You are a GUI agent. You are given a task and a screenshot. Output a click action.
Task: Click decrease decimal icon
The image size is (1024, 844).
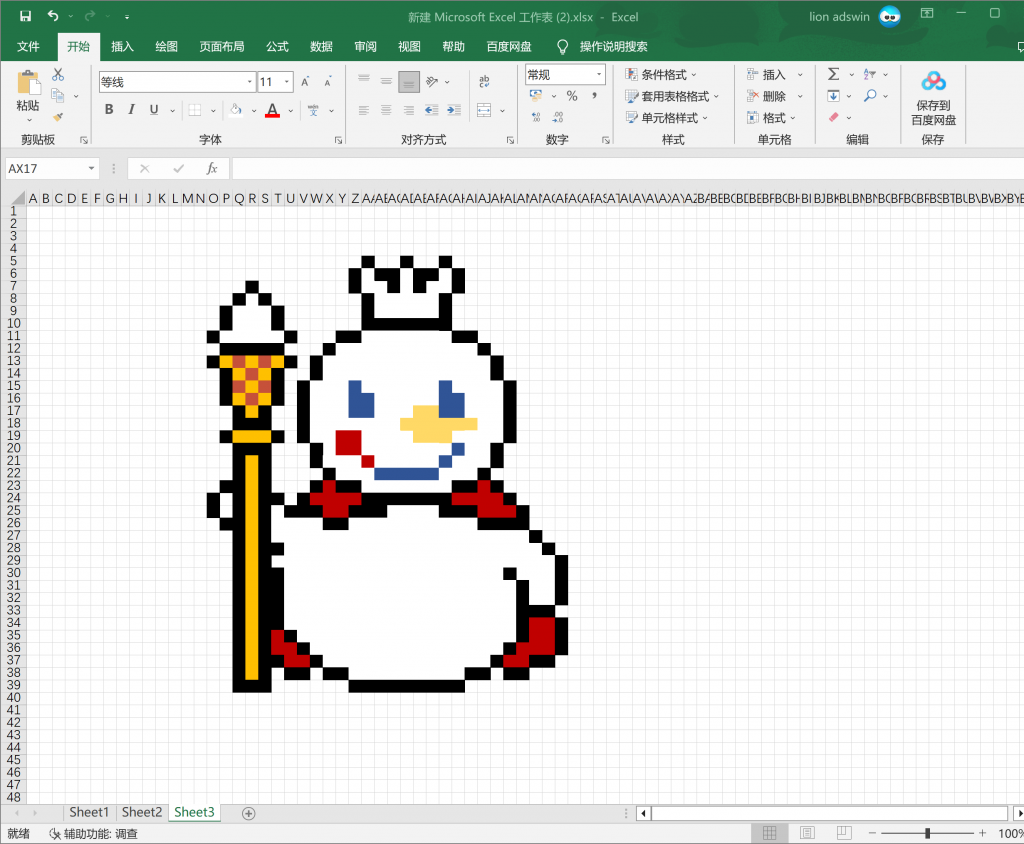click(x=558, y=118)
